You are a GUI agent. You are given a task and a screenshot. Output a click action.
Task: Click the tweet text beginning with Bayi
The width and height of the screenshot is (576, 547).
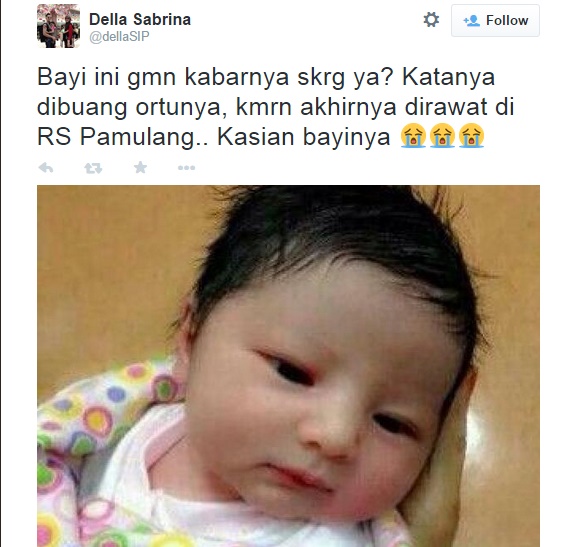tap(276, 107)
